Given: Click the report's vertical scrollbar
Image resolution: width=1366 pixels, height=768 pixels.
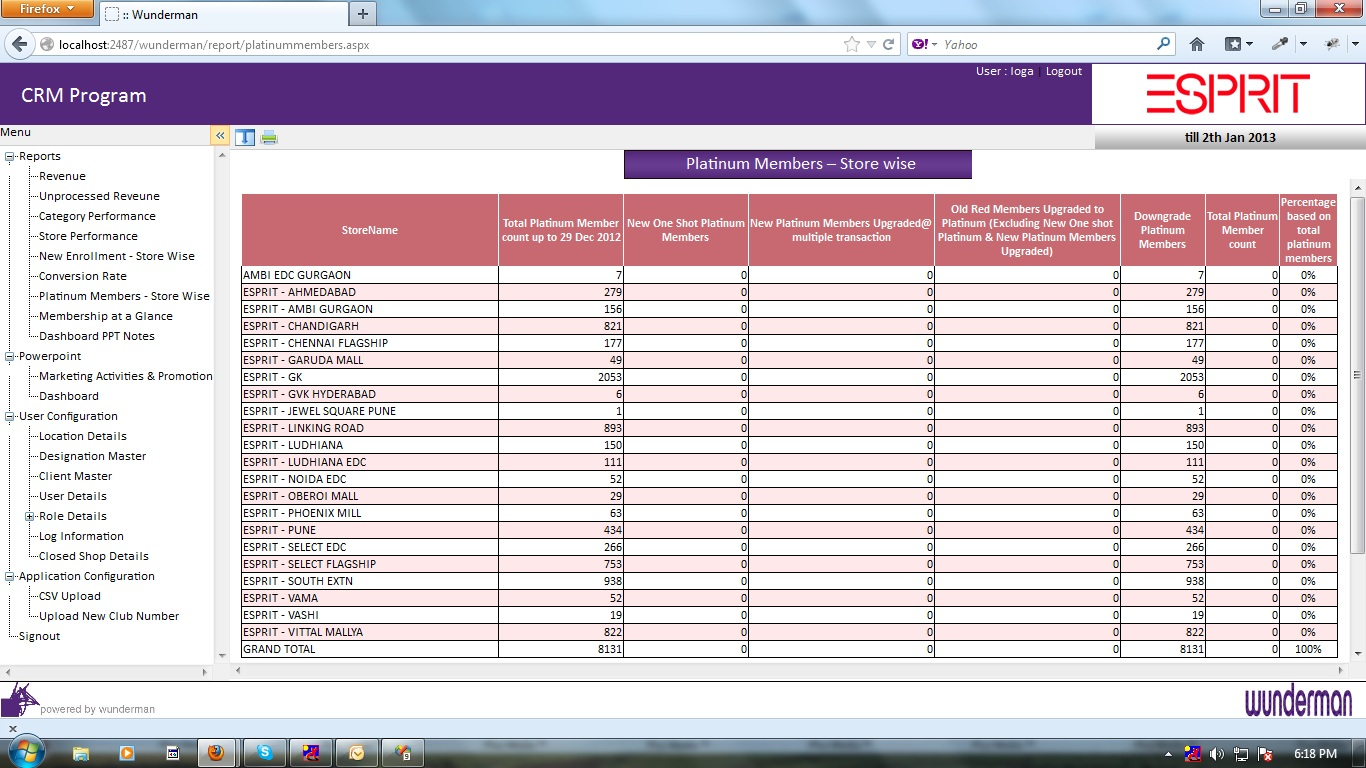Looking at the screenshot, I should [1357, 374].
